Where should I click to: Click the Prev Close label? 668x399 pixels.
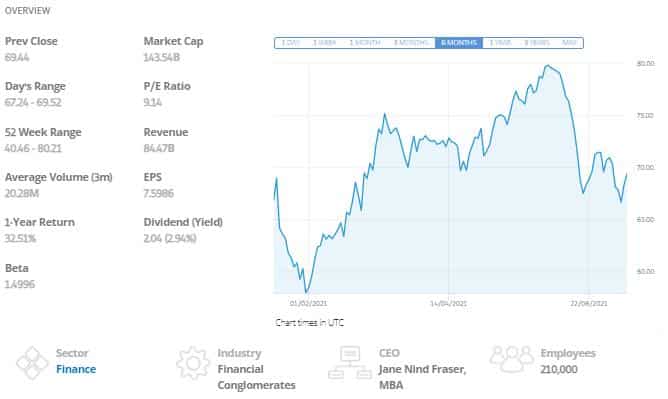31,41
